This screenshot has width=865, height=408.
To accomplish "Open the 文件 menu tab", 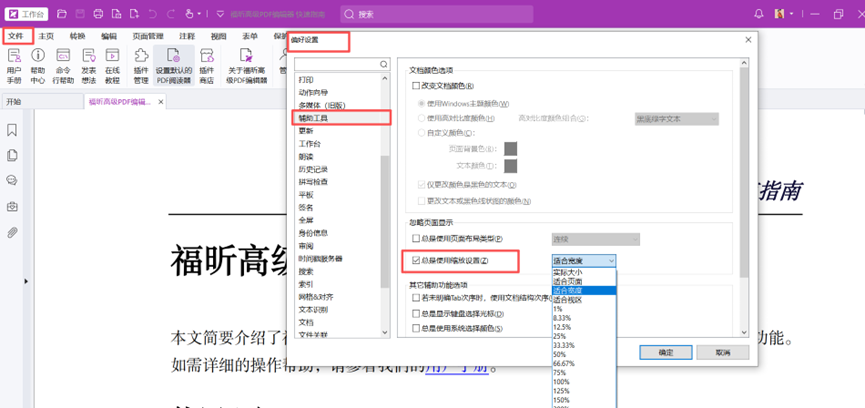I will click(x=15, y=36).
